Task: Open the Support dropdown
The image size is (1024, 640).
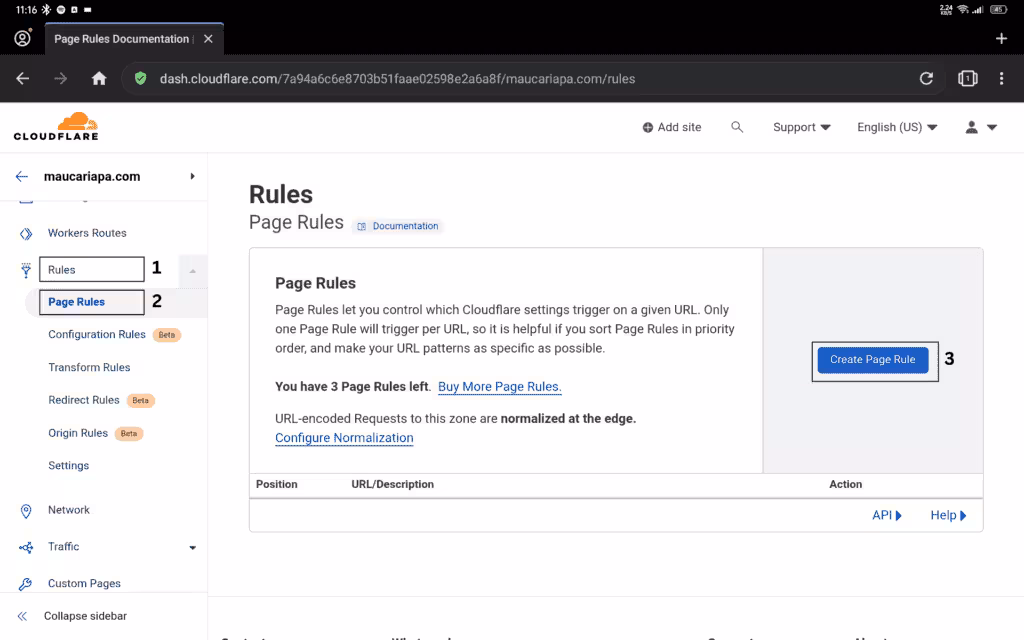Action: tap(802, 127)
